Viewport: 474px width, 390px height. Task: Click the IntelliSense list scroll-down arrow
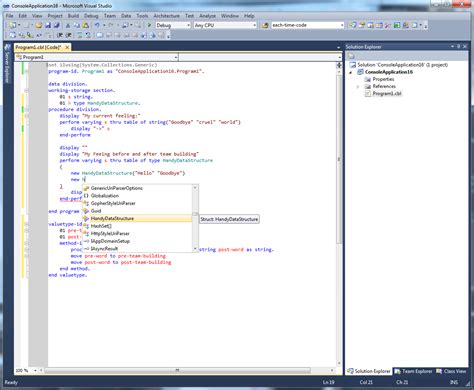click(195, 249)
